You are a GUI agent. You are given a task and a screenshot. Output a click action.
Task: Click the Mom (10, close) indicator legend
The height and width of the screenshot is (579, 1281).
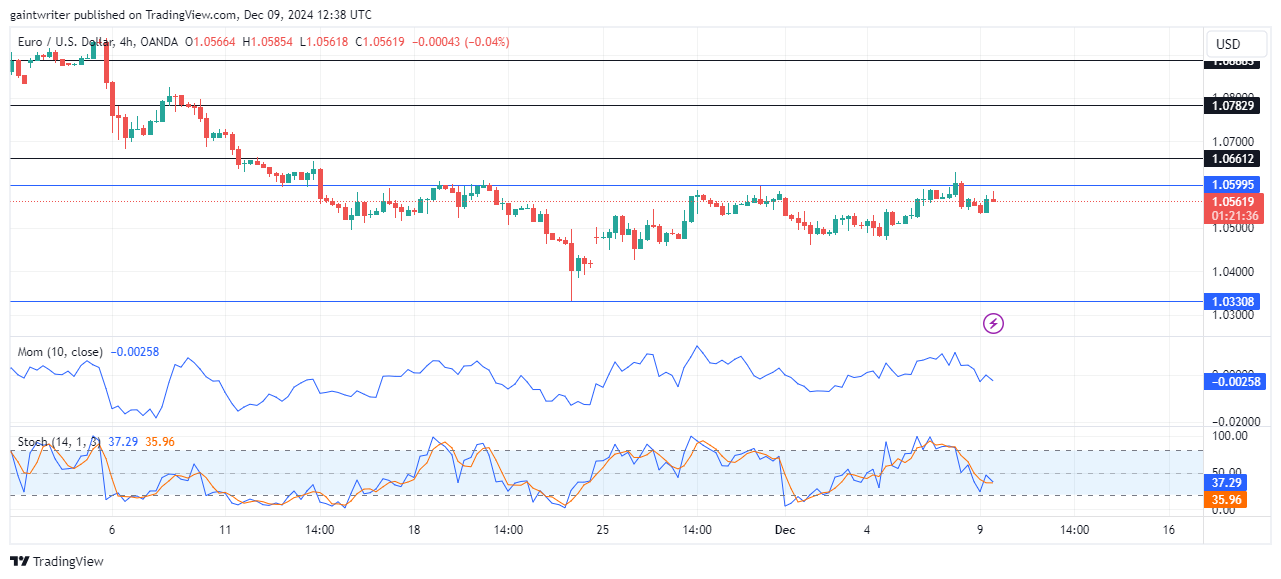[61, 352]
